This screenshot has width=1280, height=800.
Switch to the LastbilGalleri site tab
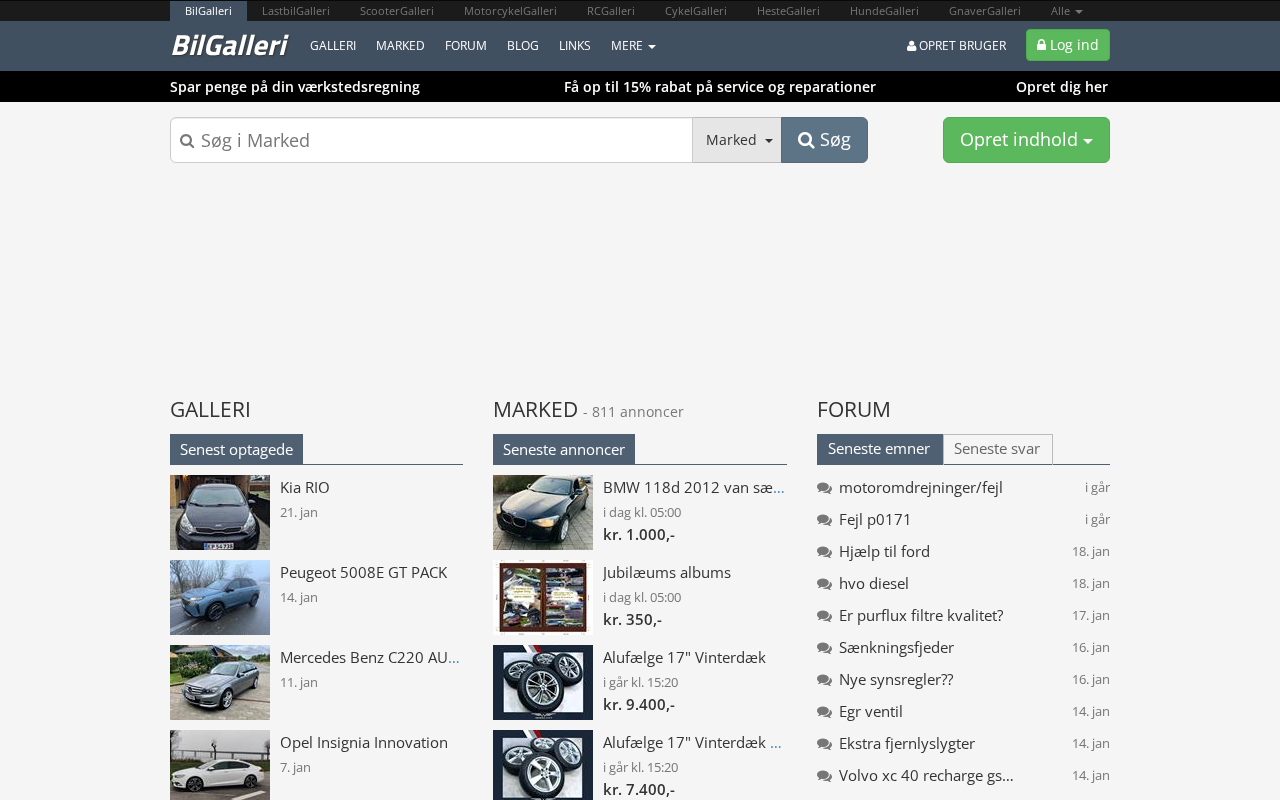click(x=296, y=11)
